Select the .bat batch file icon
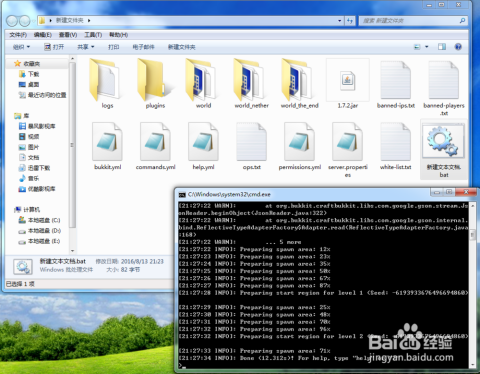 point(443,141)
